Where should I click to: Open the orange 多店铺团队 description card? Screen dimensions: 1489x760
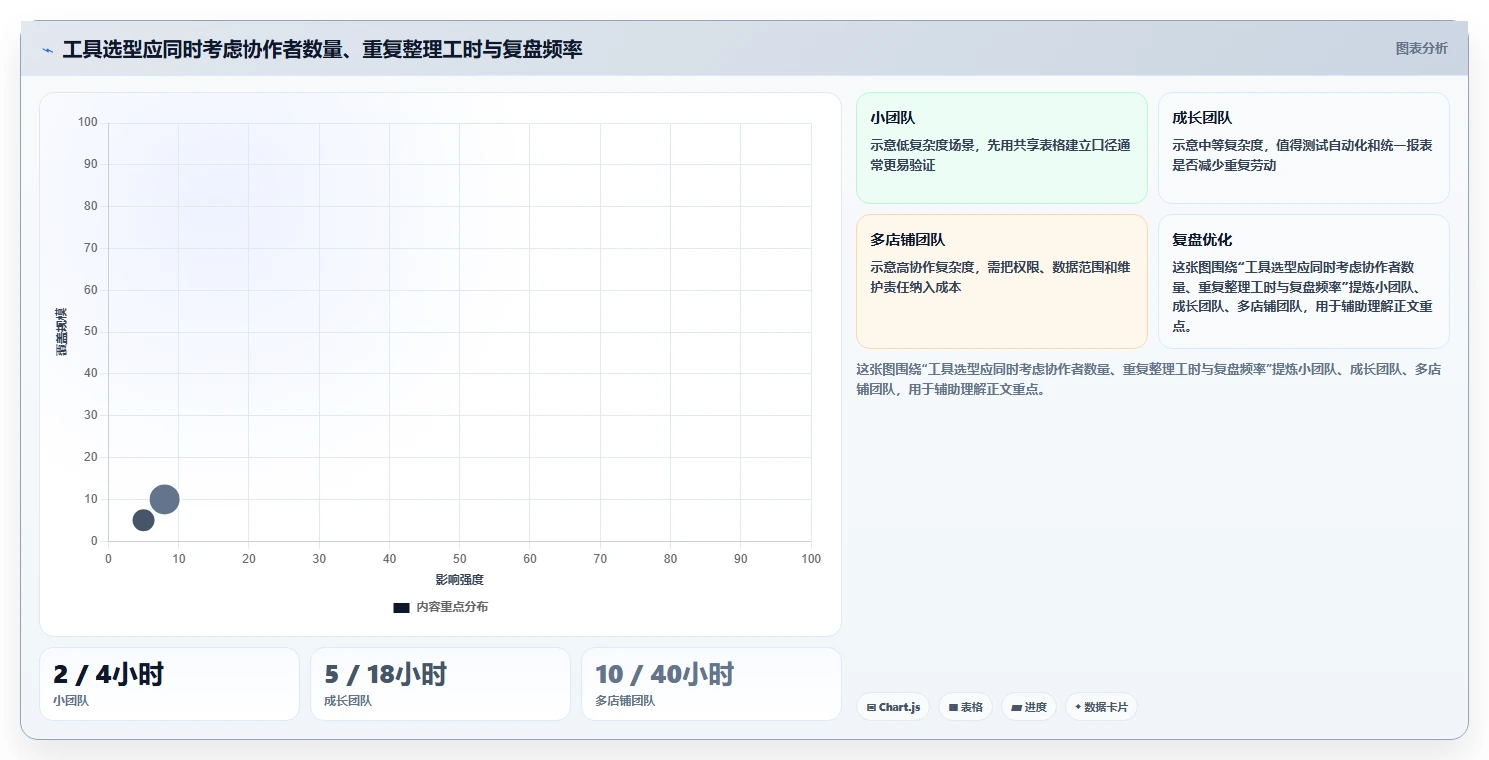pos(1002,281)
